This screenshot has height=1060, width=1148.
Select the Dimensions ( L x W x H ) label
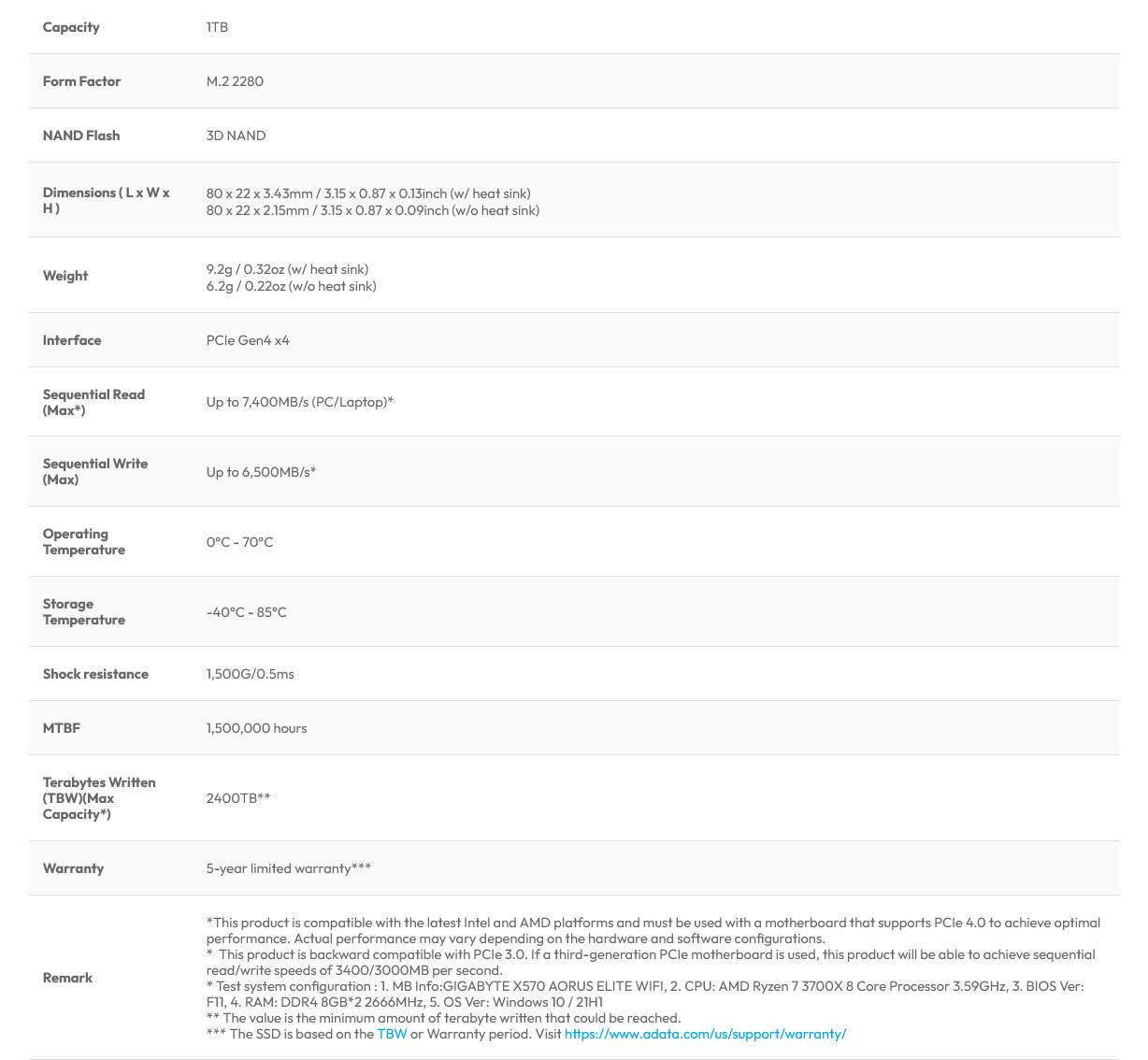click(x=107, y=200)
